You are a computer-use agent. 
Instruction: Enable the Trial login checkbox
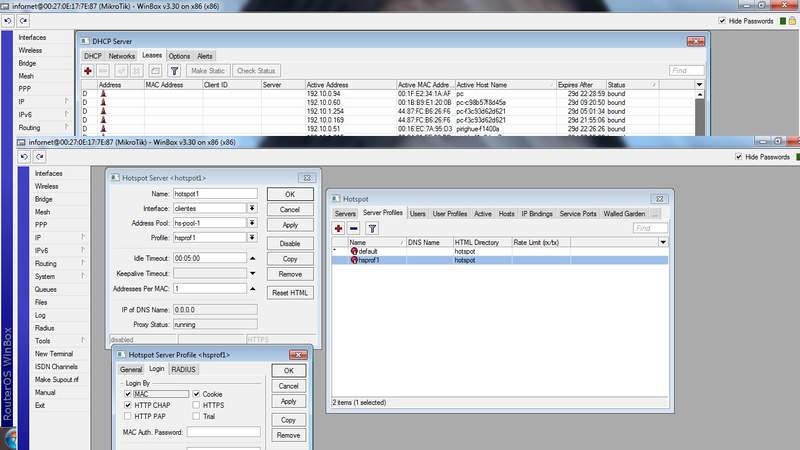pyautogui.click(x=196, y=416)
